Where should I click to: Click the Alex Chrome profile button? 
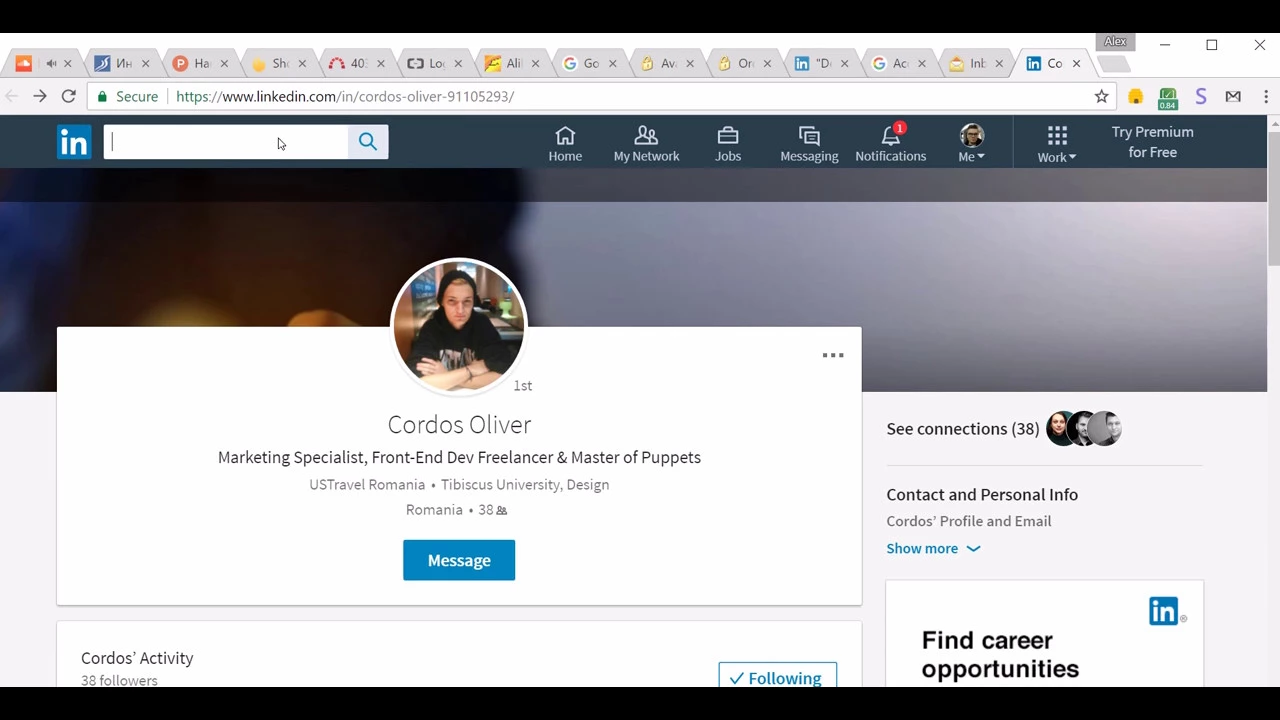tap(1116, 41)
